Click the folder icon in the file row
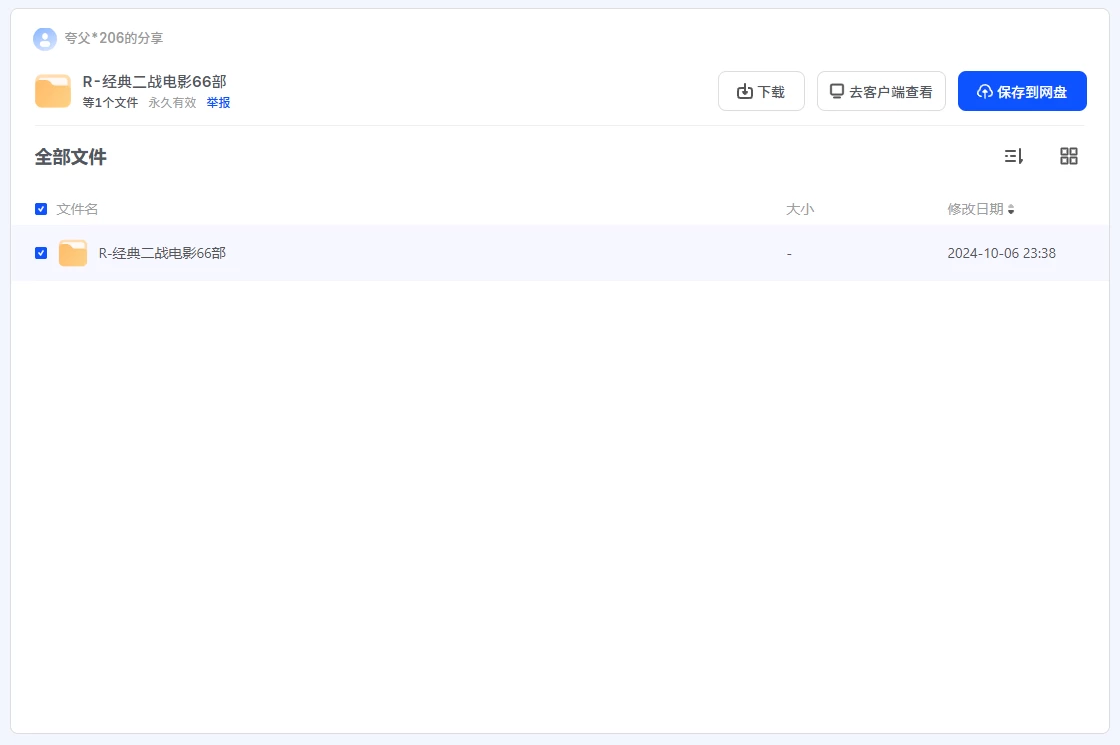 [73, 254]
